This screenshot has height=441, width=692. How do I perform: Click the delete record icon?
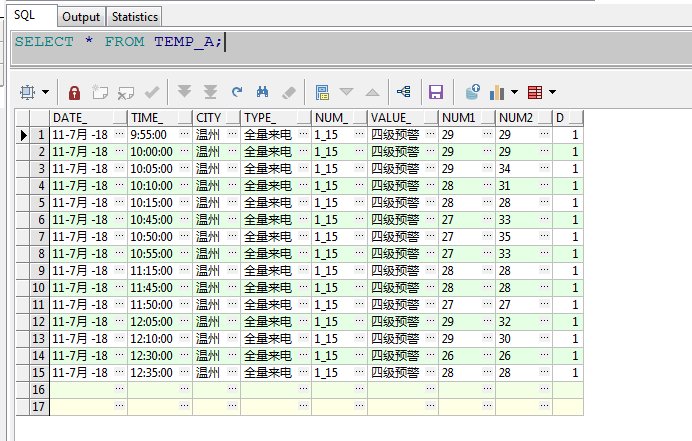(x=125, y=92)
